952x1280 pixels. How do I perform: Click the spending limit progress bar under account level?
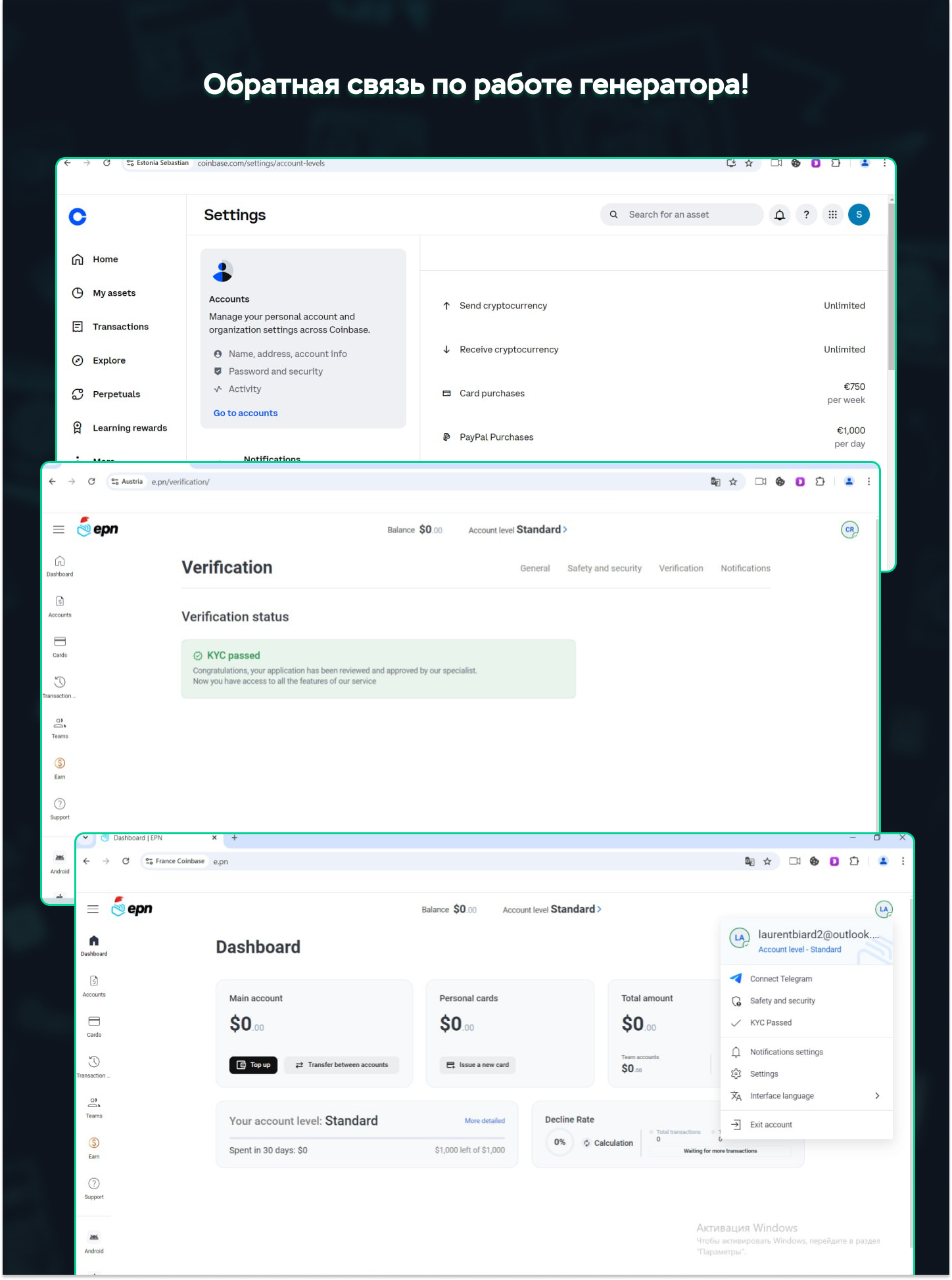pos(367,1137)
